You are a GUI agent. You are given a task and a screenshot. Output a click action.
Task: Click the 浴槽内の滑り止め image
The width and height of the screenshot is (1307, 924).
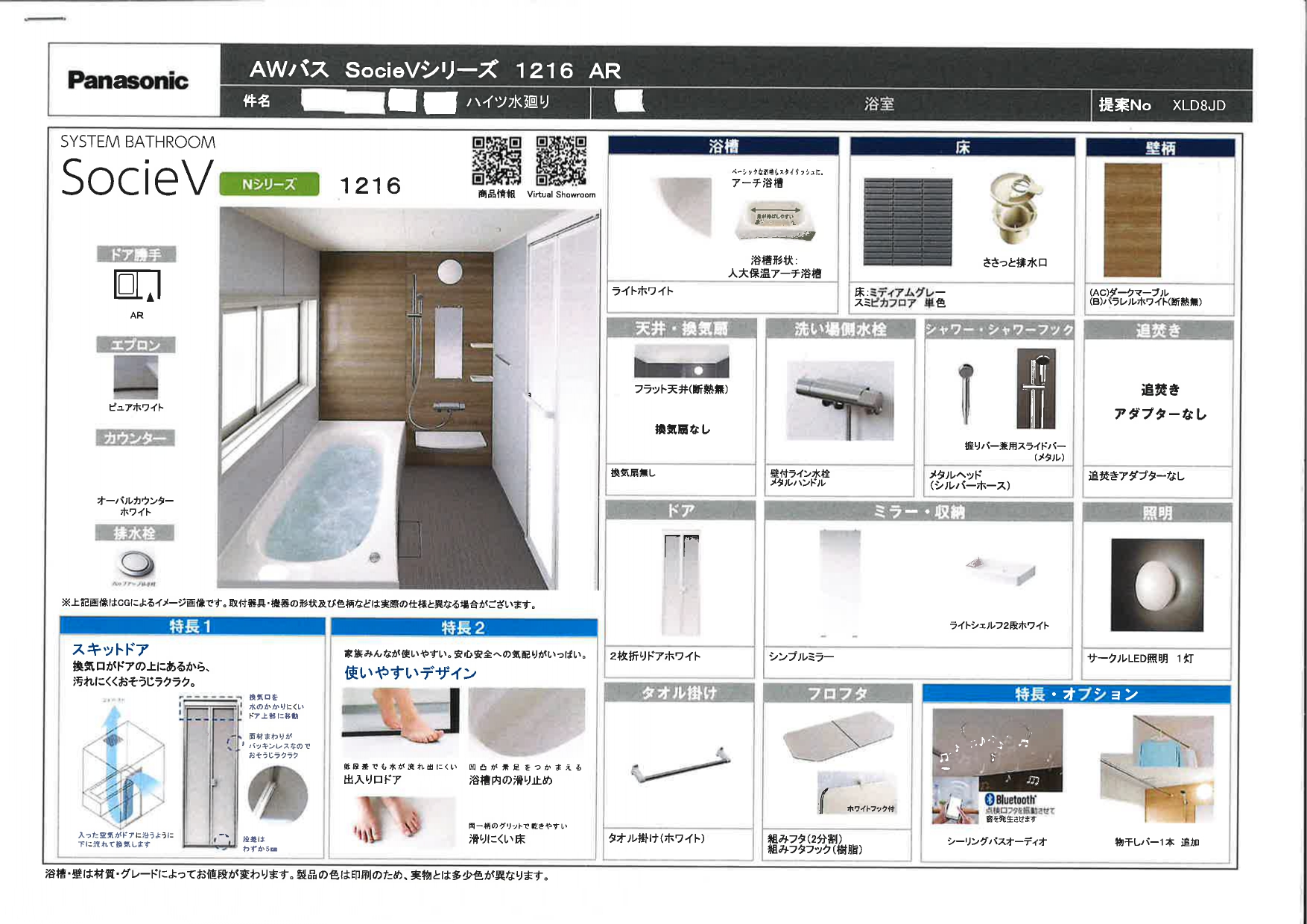click(527, 722)
